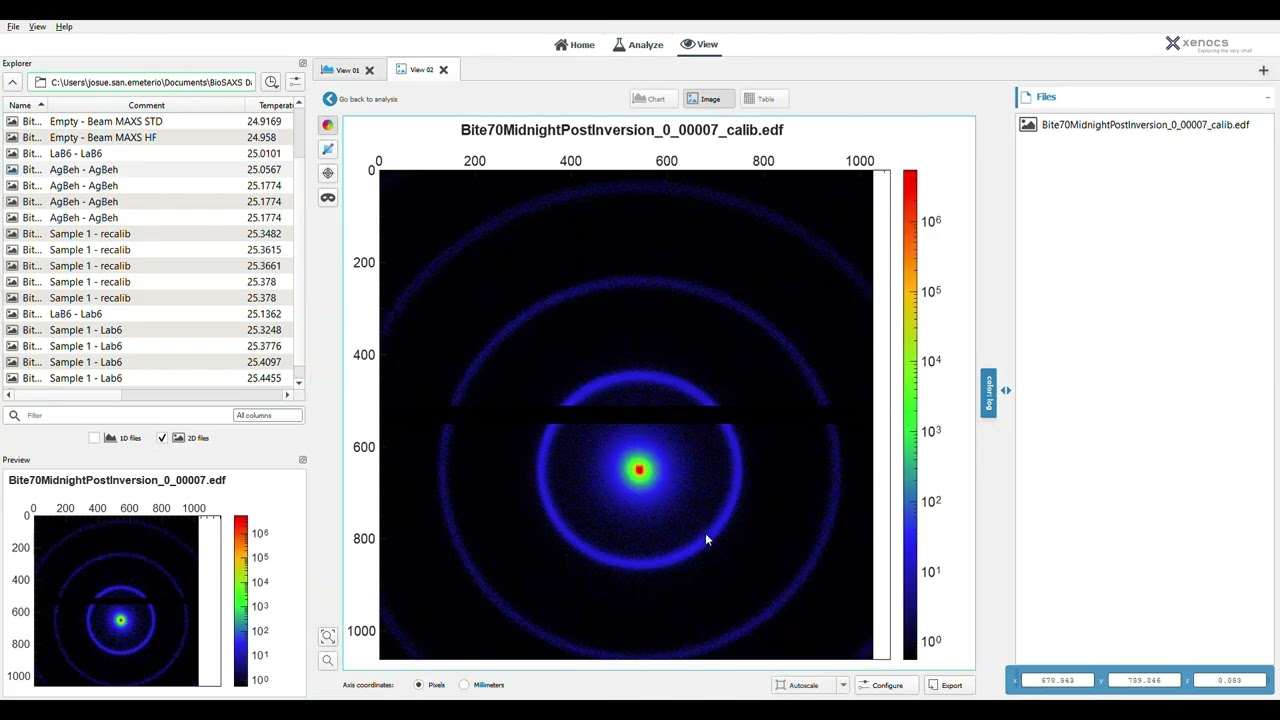
Task: Open the Help menu
Action: coord(64,26)
